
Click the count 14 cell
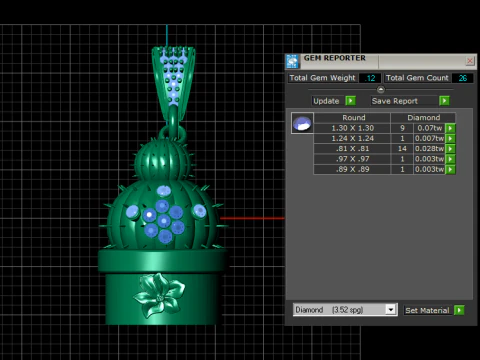pyautogui.click(x=402, y=149)
